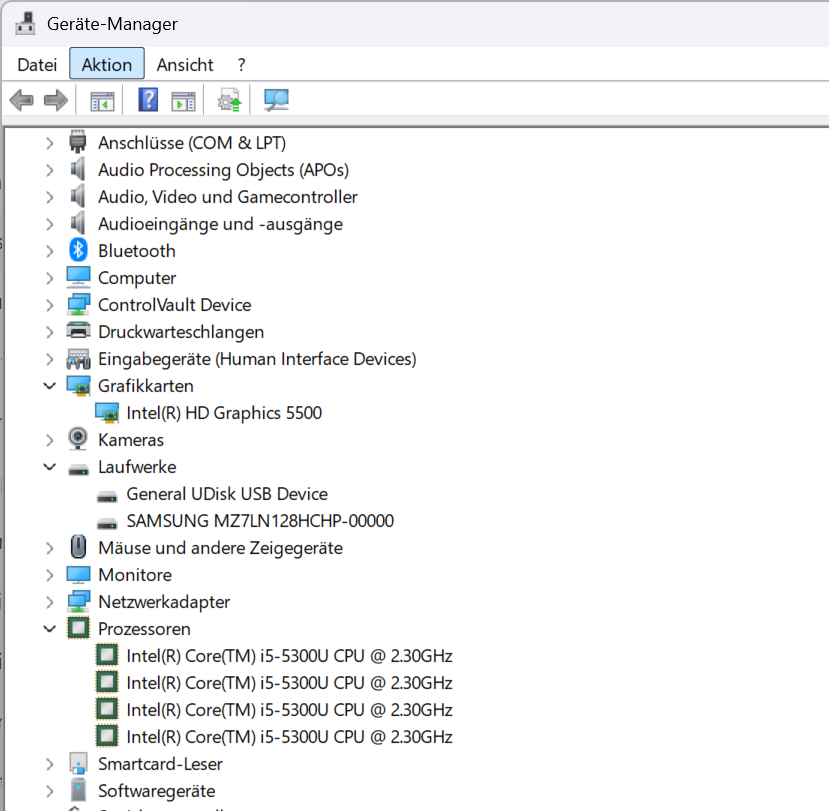Open the Ansicht menu
829x811 pixels.
(185, 64)
